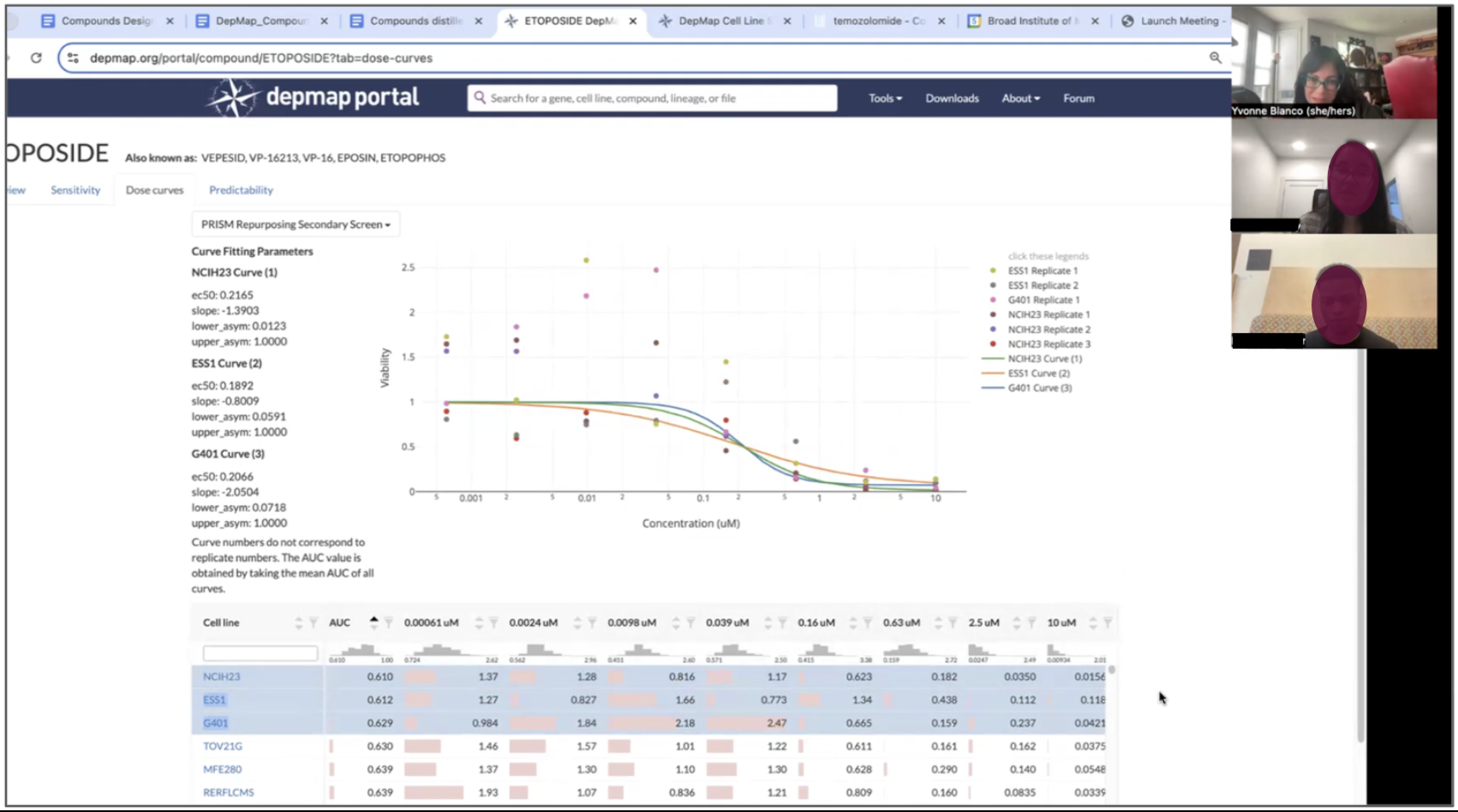Expand the About menu dropdown

[x=1020, y=99]
